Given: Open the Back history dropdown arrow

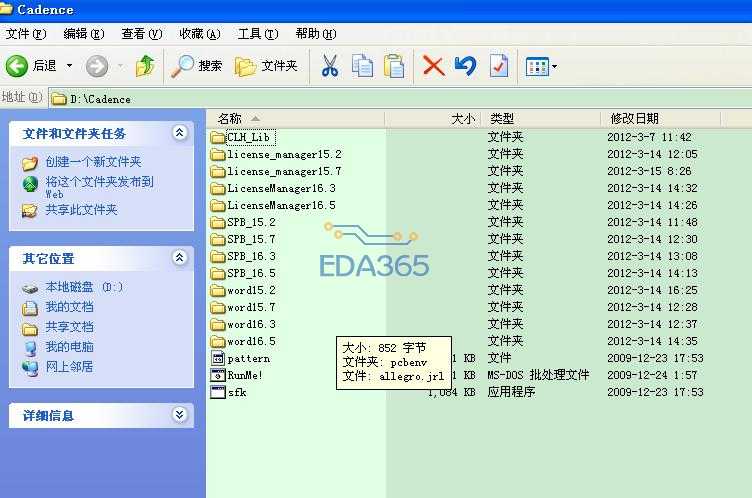Looking at the screenshot, I should coord(69,66).
